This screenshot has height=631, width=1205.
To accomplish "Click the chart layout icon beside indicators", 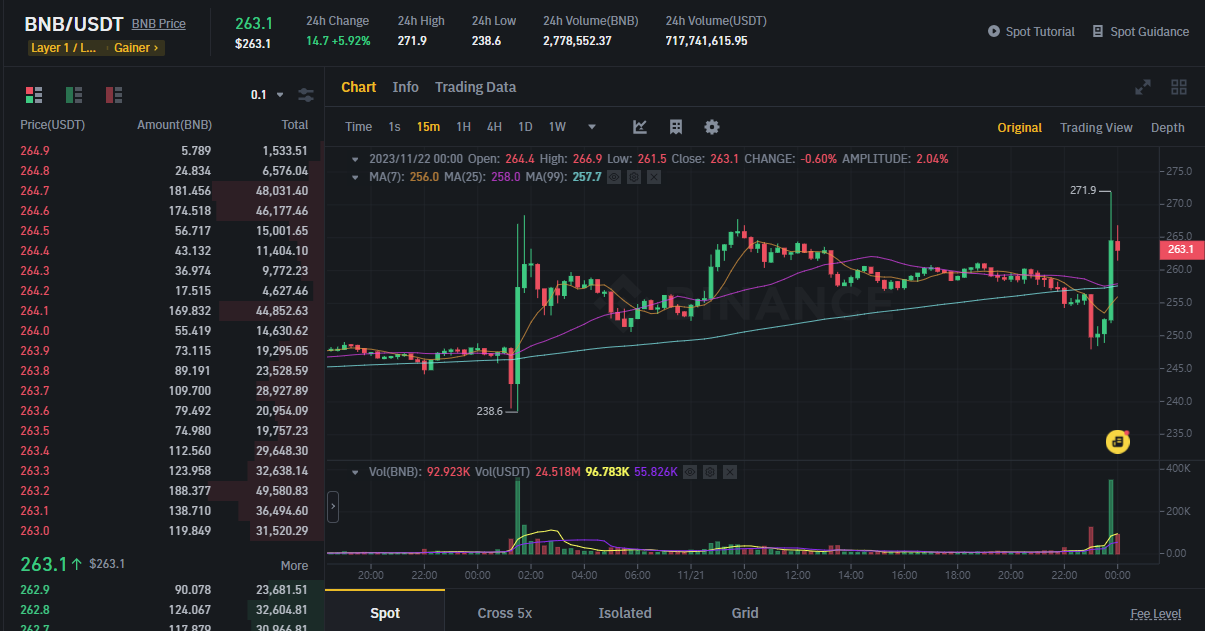I will (x=676, y=127).
